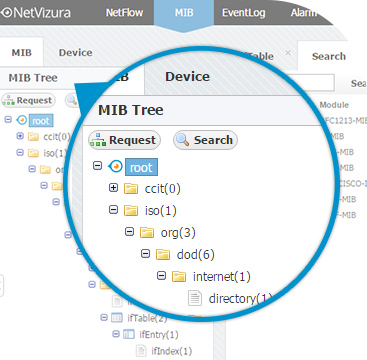Viewport: 367px width, 360px height.
Task: Expand the ccit(0) node in magnified tree
Action: (114, 188)
